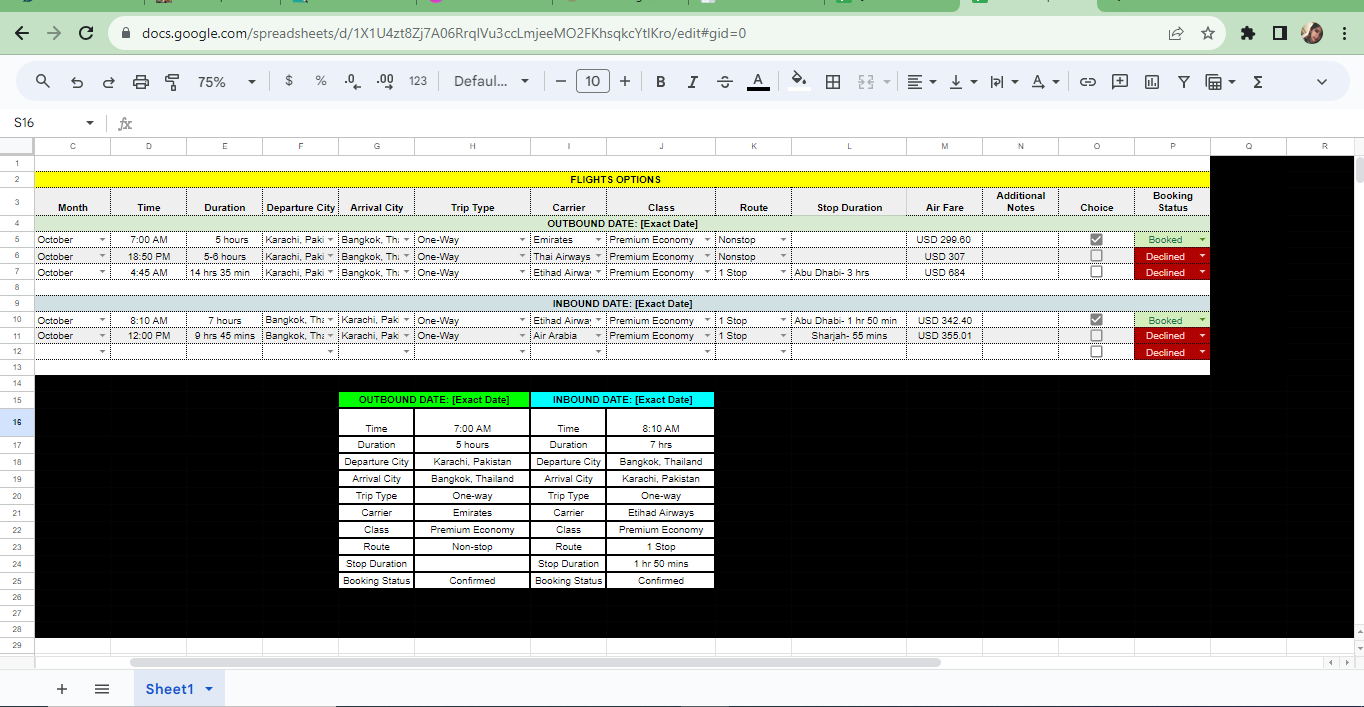Open the functions sigma menu
The height and width of the screenshot is (707, 1364).
(1258, 82)
